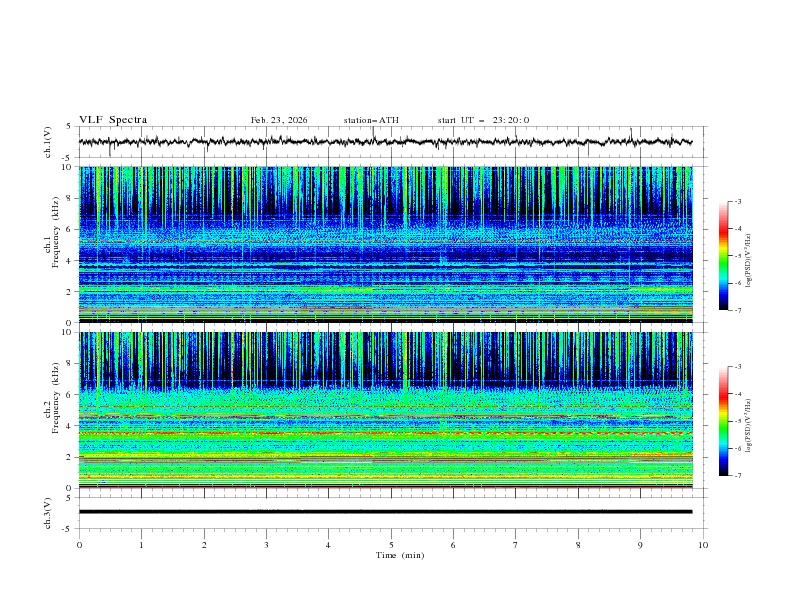
Task: Click the "-3" tick on ch.1 color bar
Action: (x=737, y=201)
